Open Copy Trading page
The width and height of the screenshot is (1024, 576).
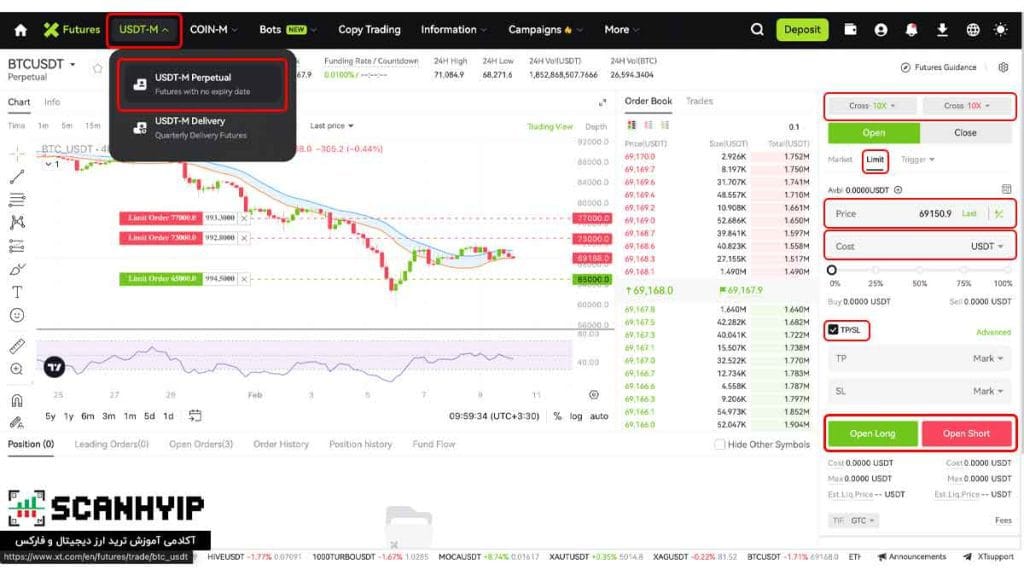(x=369, y=30)
